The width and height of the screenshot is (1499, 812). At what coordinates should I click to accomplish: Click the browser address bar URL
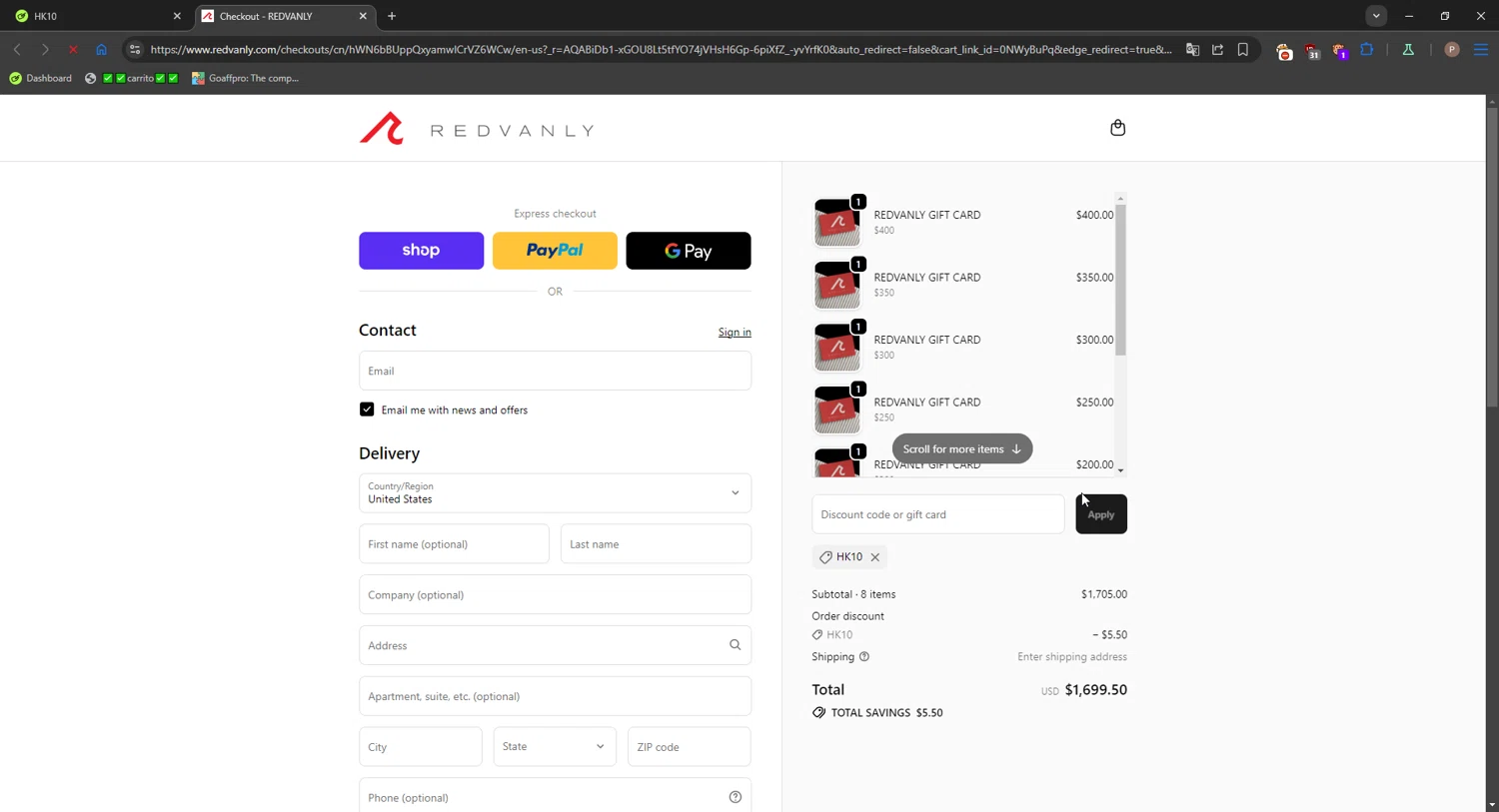point(661,49)
